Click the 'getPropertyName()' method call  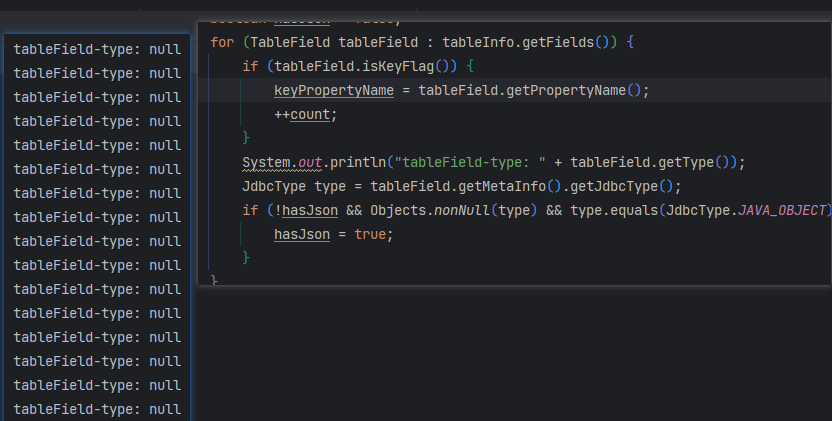point(574,90)
